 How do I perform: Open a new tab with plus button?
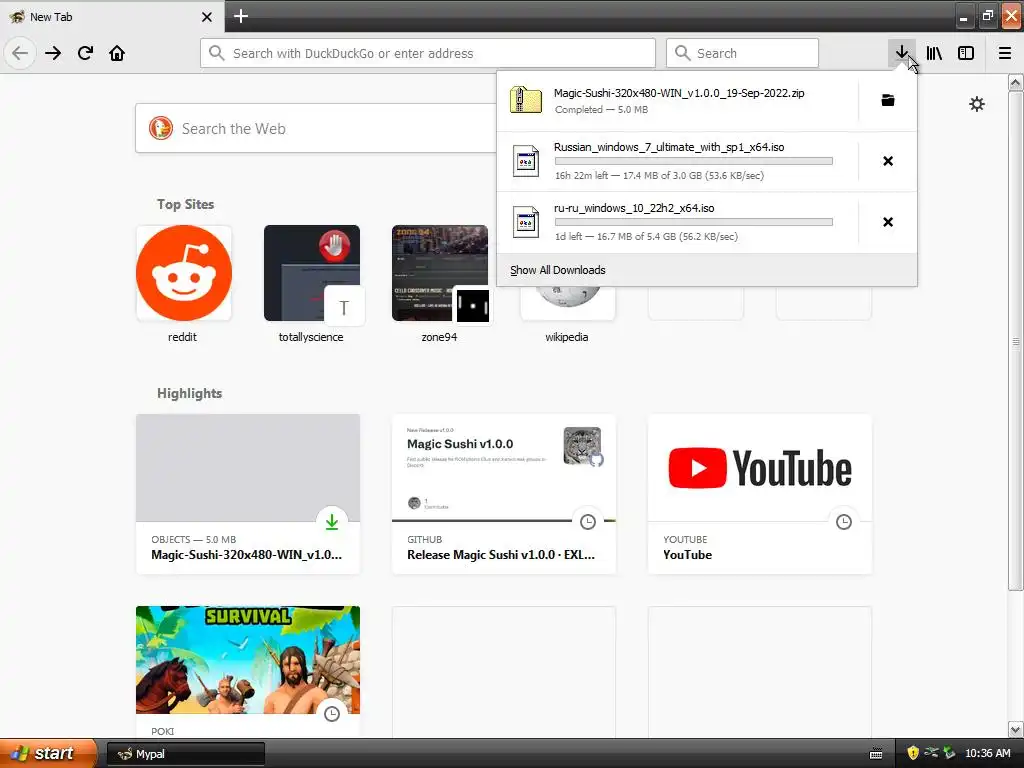[x=241, y=16]
